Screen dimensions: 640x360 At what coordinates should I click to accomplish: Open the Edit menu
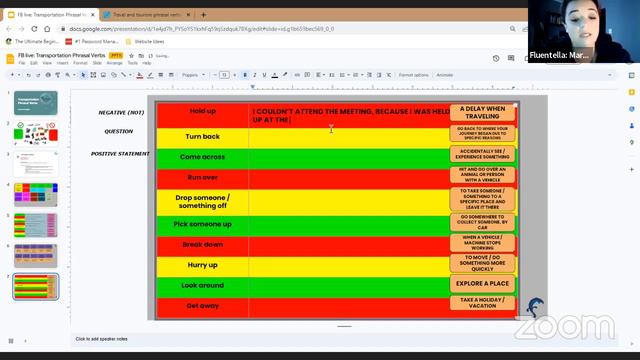[x=33, y=63]
